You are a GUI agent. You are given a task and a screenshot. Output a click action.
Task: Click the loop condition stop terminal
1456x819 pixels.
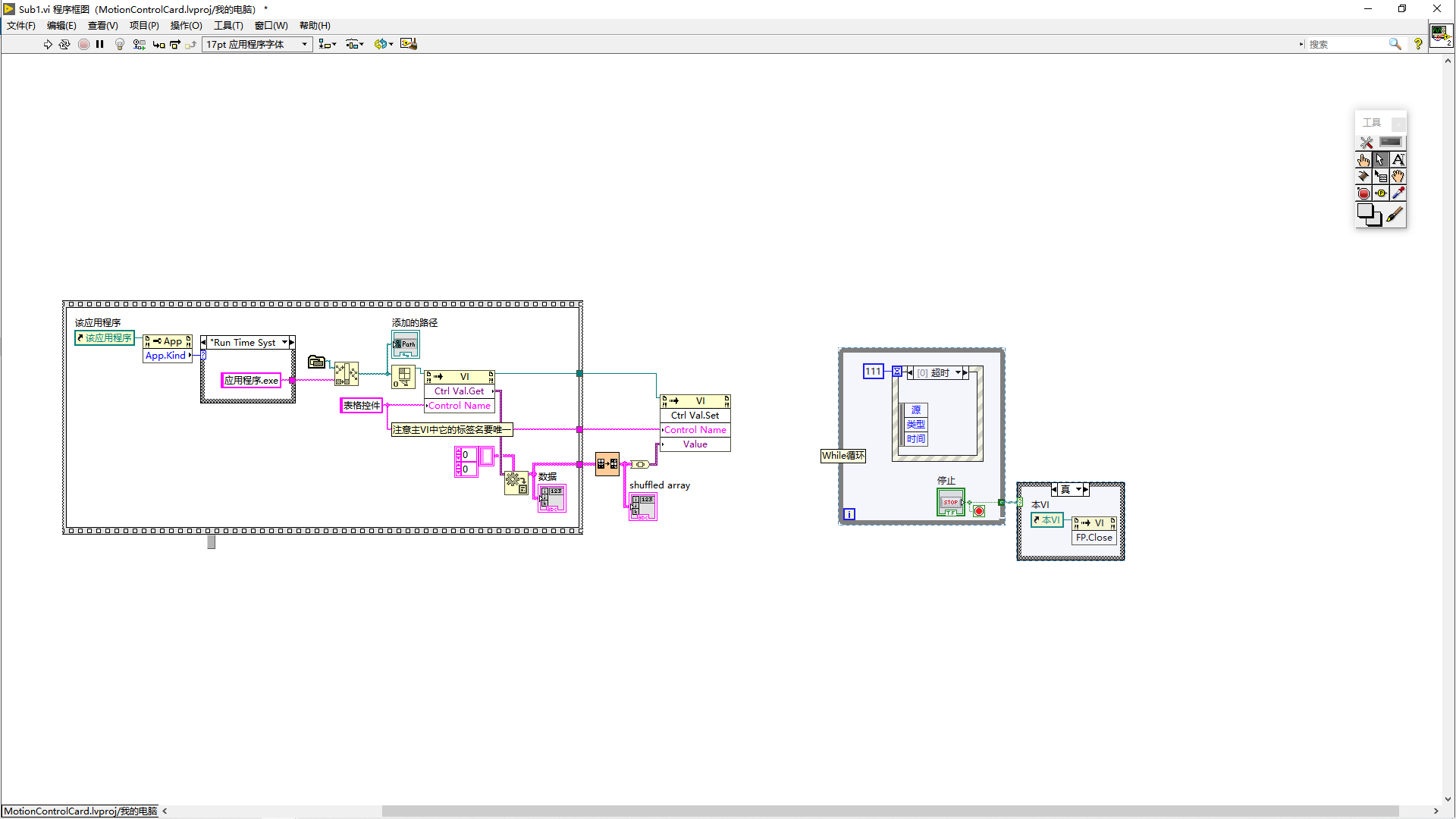(x=979, y=511)
